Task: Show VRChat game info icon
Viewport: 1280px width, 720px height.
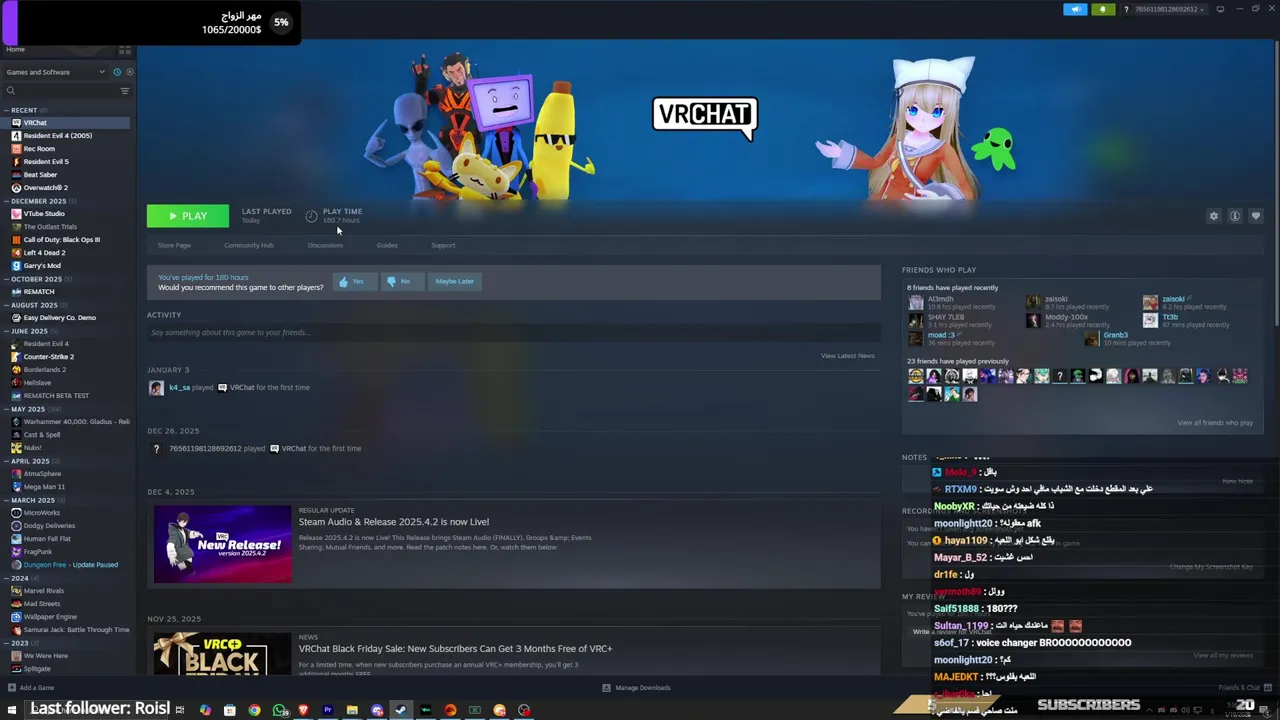Action: point(1235,216)
